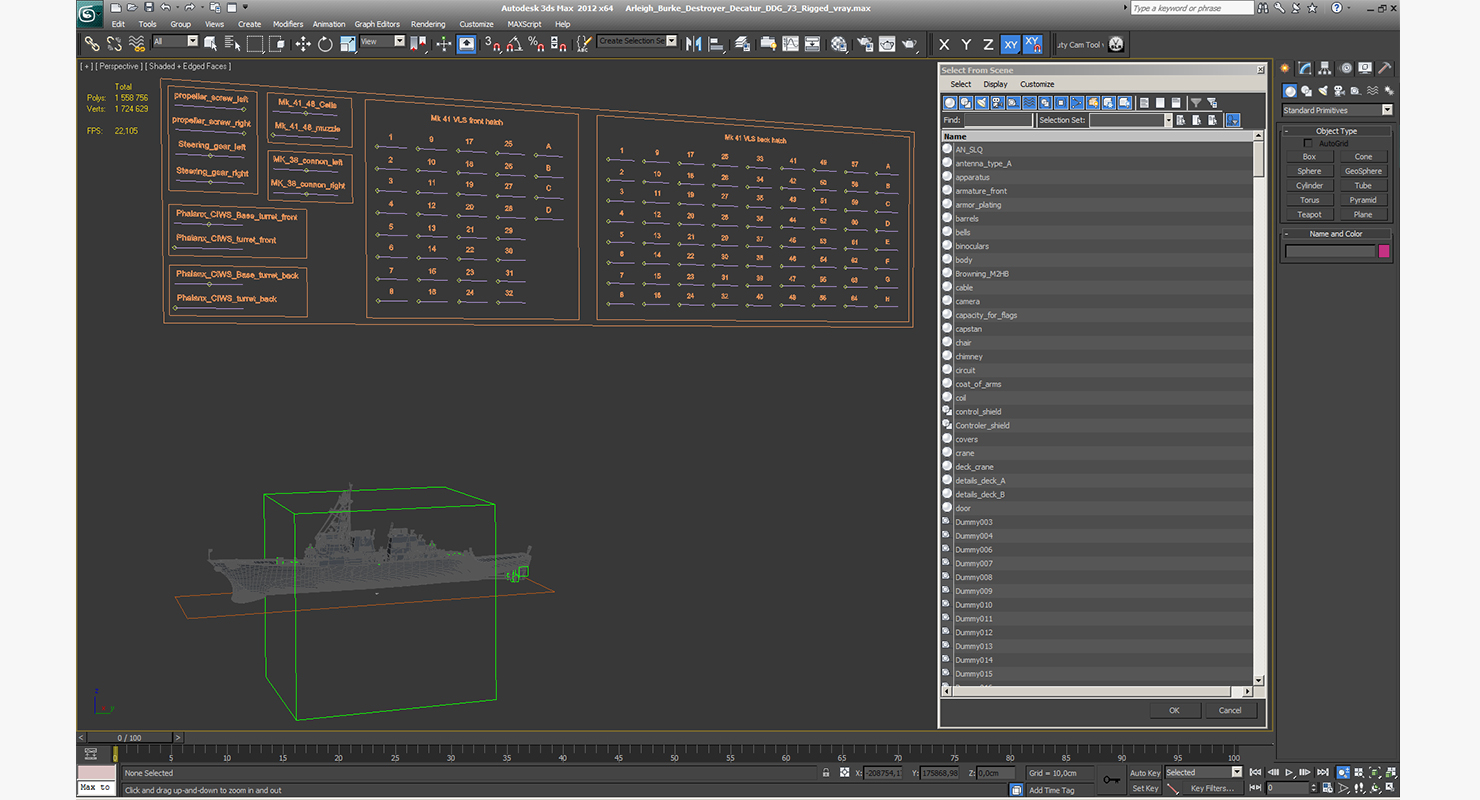
Task: Open the viewport Shaded + Edged Faces menu
Action: (188, 66)
